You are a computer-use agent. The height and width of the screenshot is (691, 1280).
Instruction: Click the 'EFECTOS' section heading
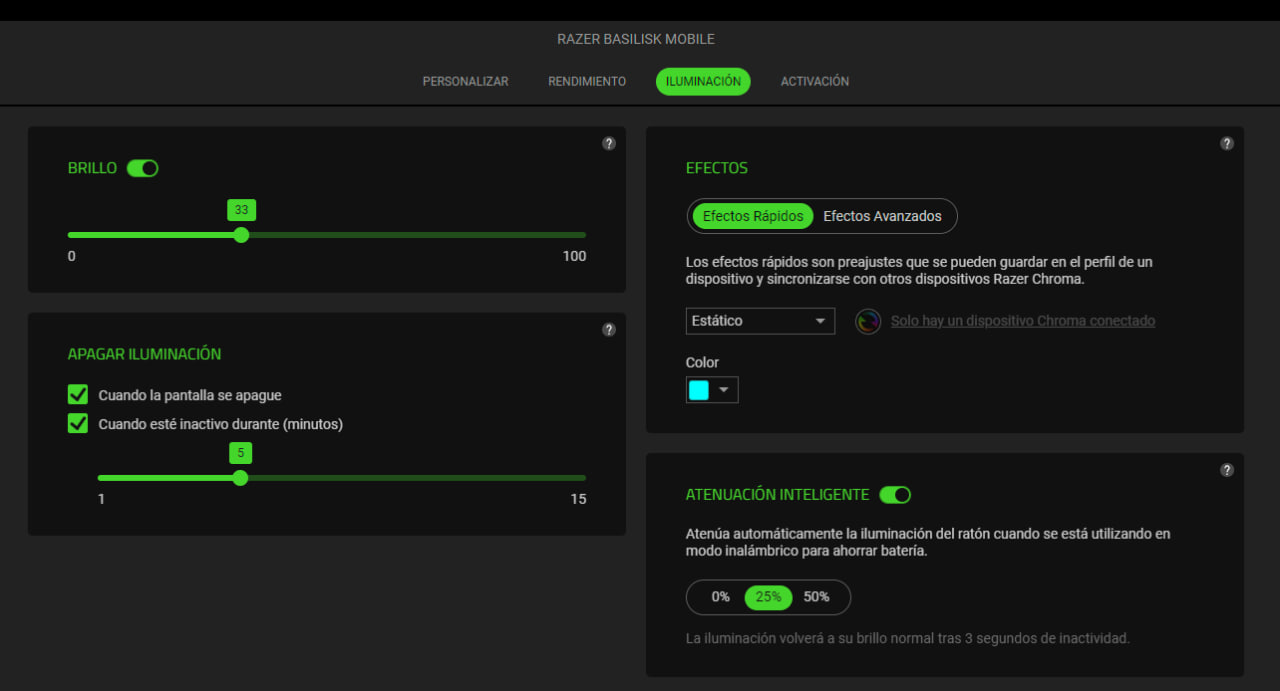pyautogui.click(x=717, y=168)
